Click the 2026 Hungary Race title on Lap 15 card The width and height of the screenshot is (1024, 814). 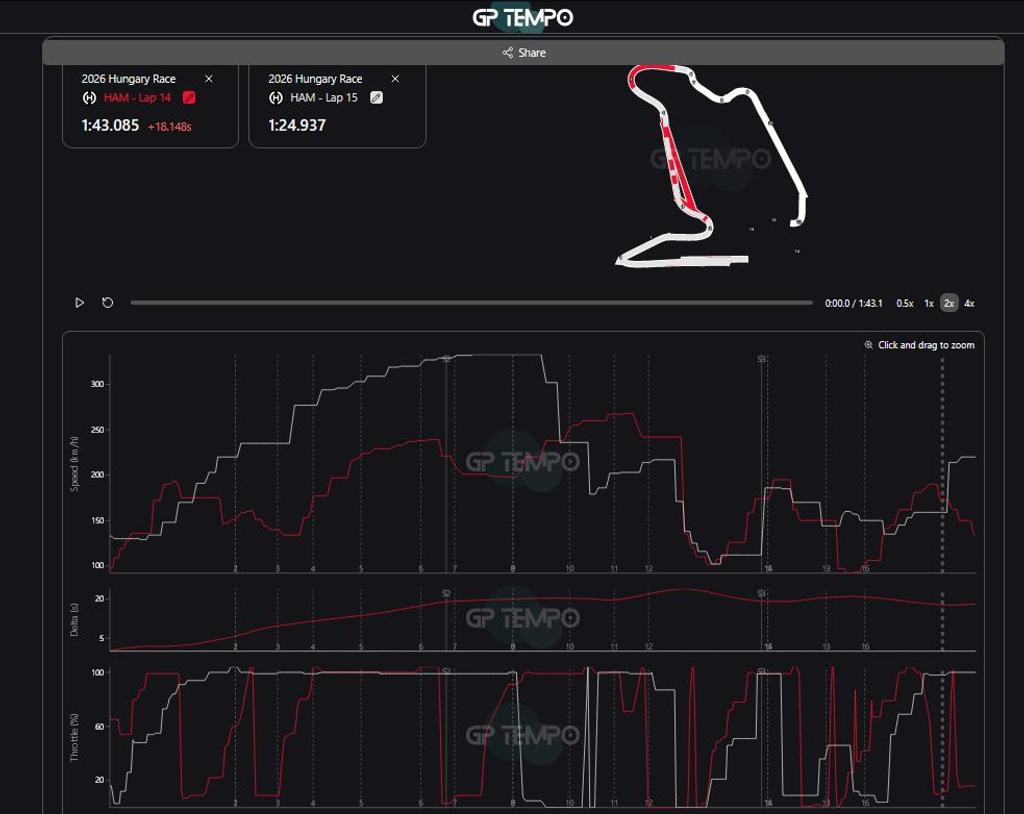point(315,78)
